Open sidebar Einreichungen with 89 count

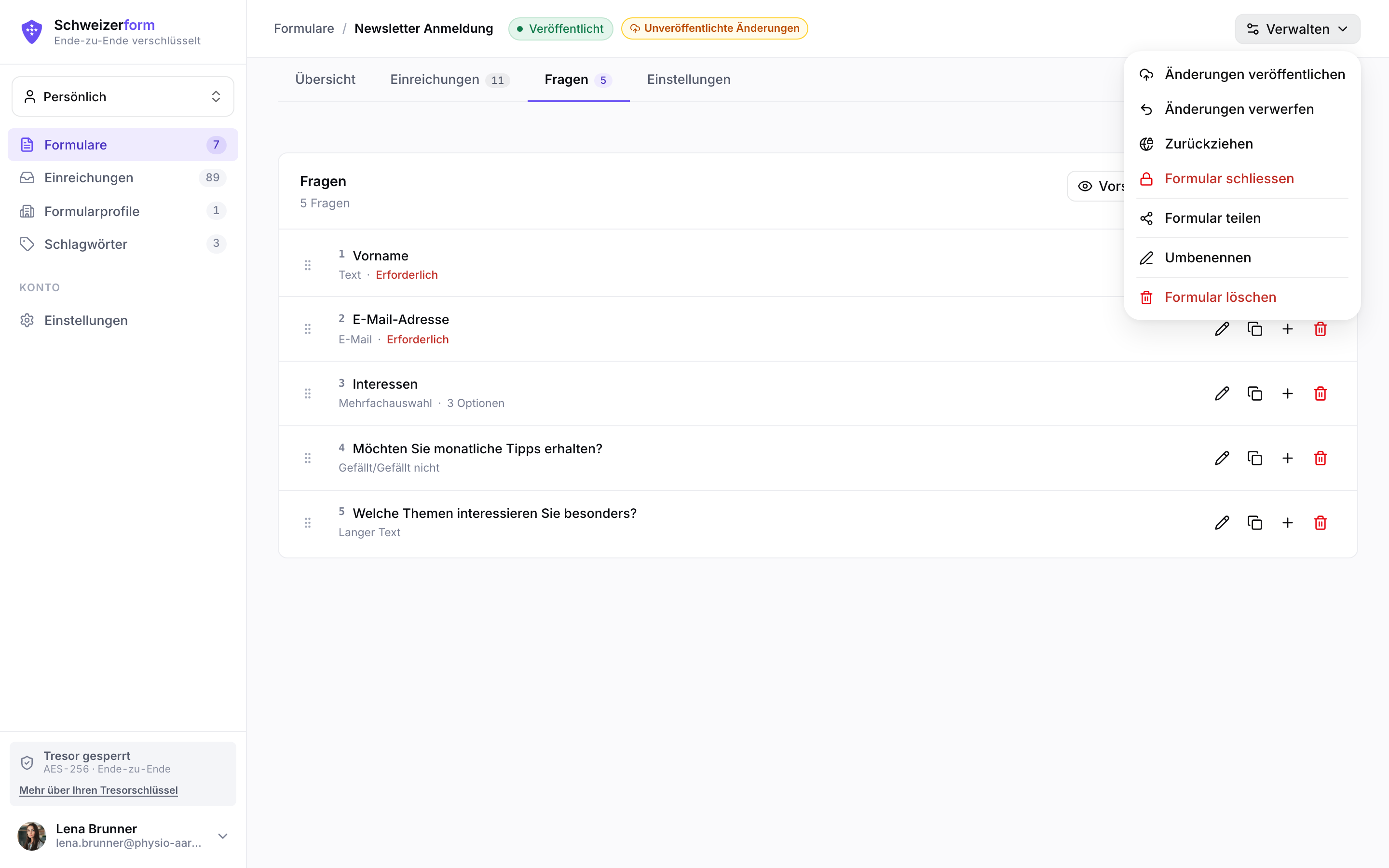click(x=123, y=177)
